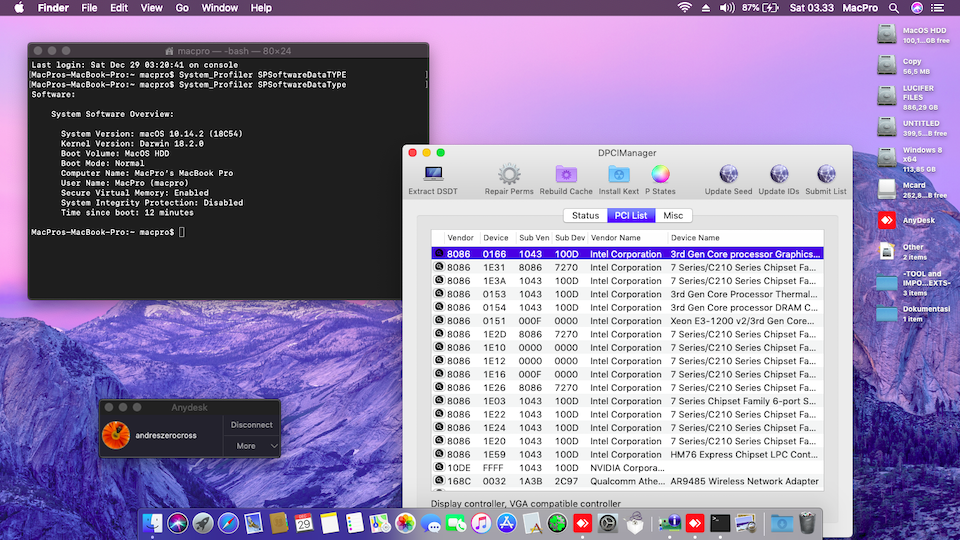Image resolution: width=960 pixels, height=540 pixels.
Task: Open the volume control in menu bar
Action: (x=727, y=8)
